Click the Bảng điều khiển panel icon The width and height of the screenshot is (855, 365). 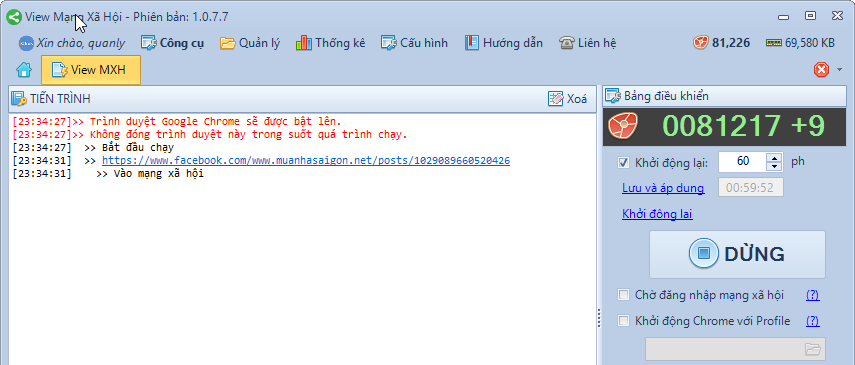tap(613, 97)
